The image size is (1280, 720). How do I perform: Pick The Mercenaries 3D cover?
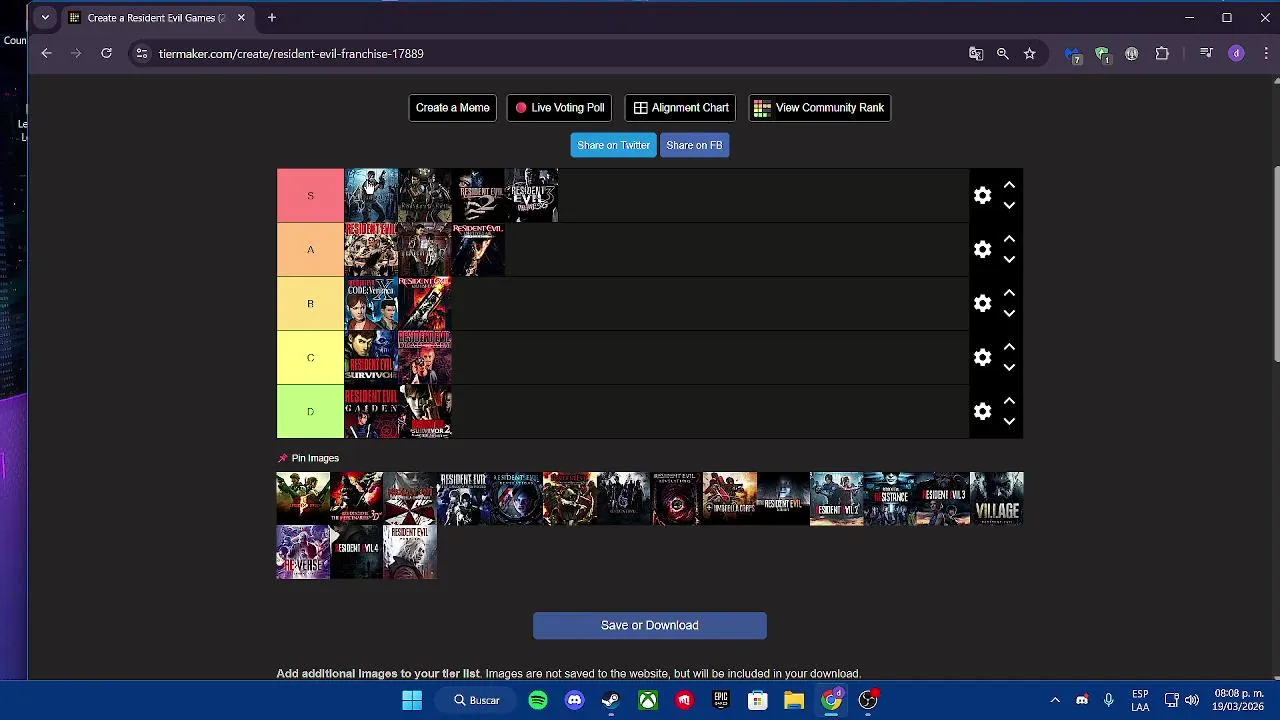[x=356, y=498]
